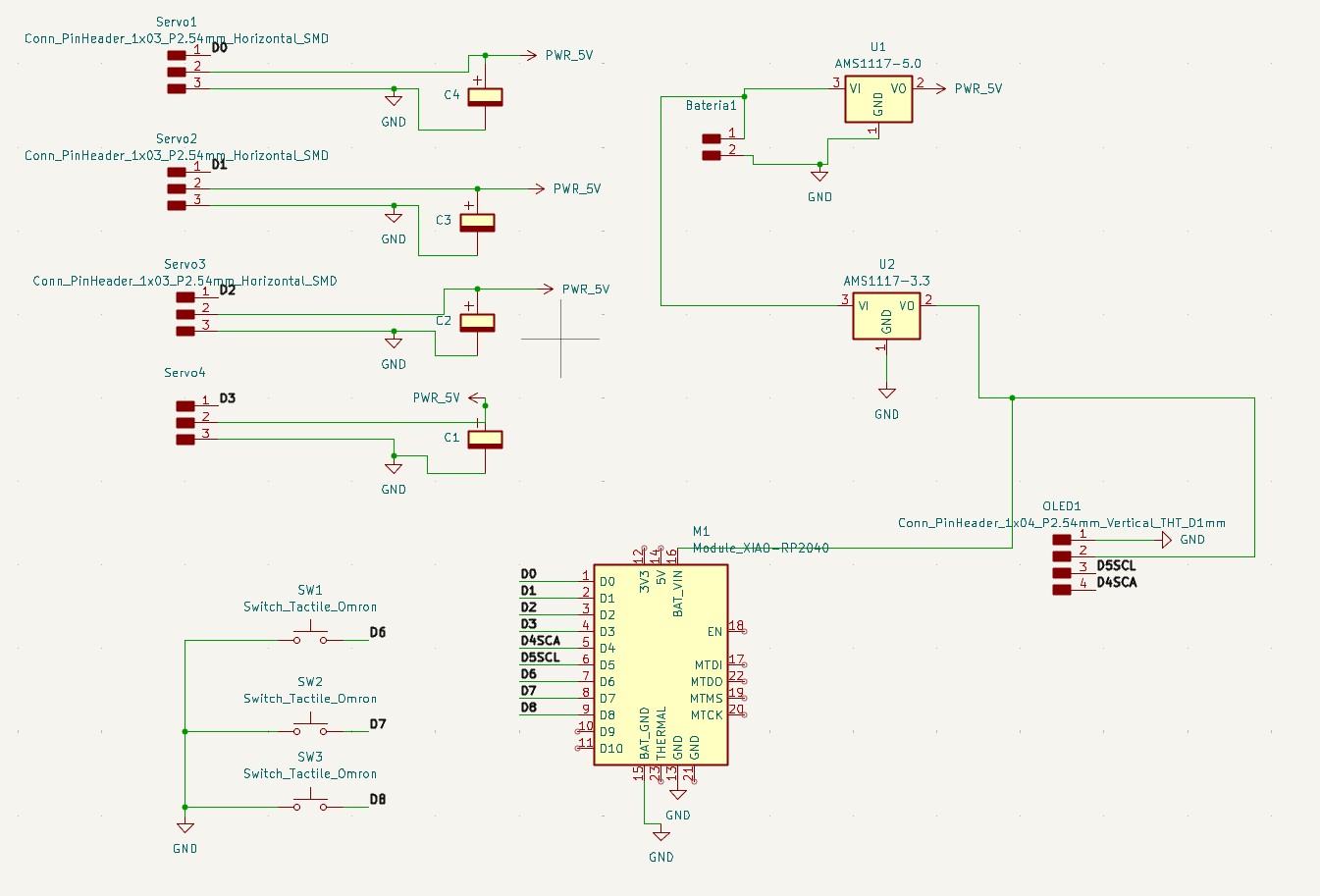Click the Servo1 reference label
Screen dimensions: 1320x896
[x=176, y=22]
